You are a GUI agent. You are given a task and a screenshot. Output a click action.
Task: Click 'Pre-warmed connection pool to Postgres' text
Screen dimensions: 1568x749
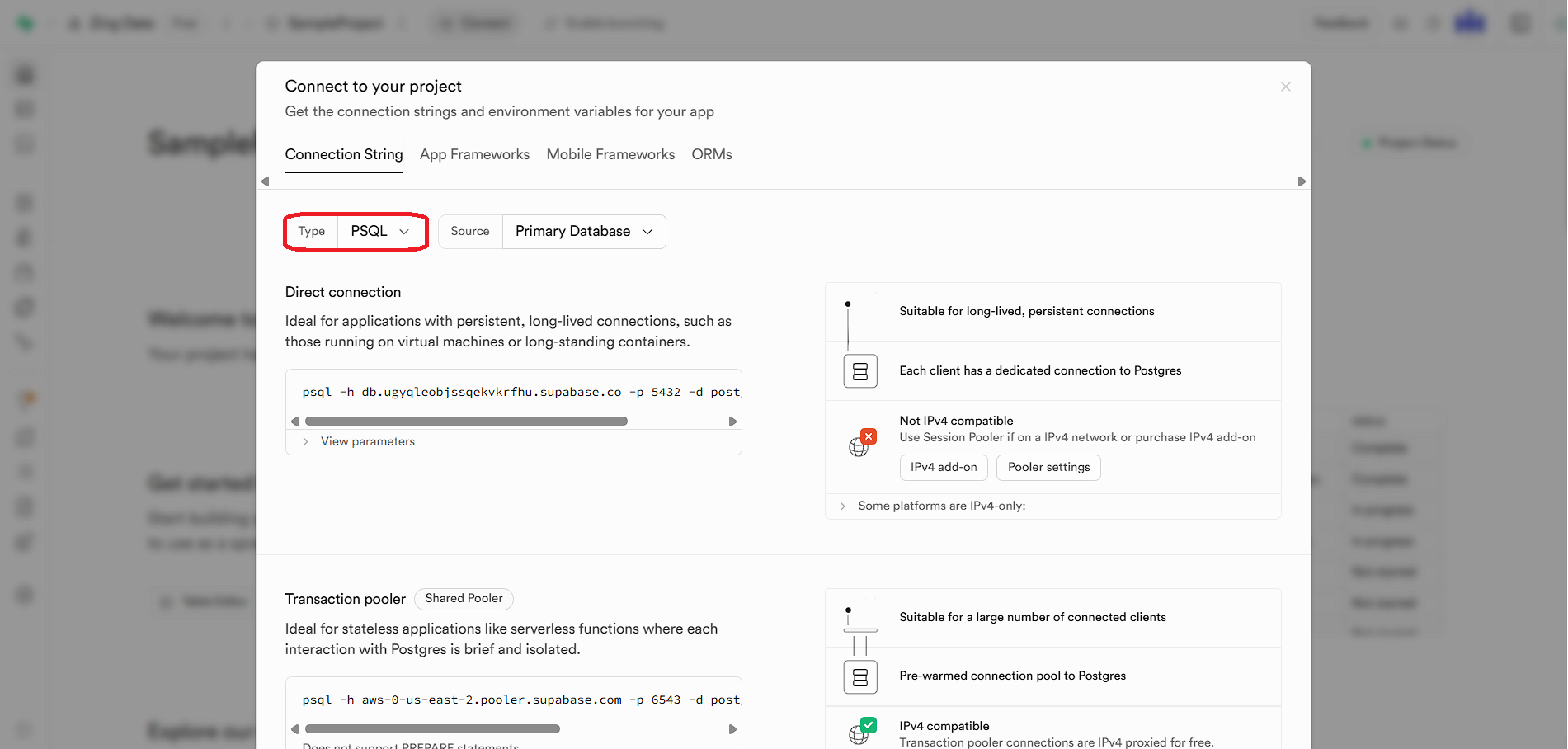[1012, 676]
